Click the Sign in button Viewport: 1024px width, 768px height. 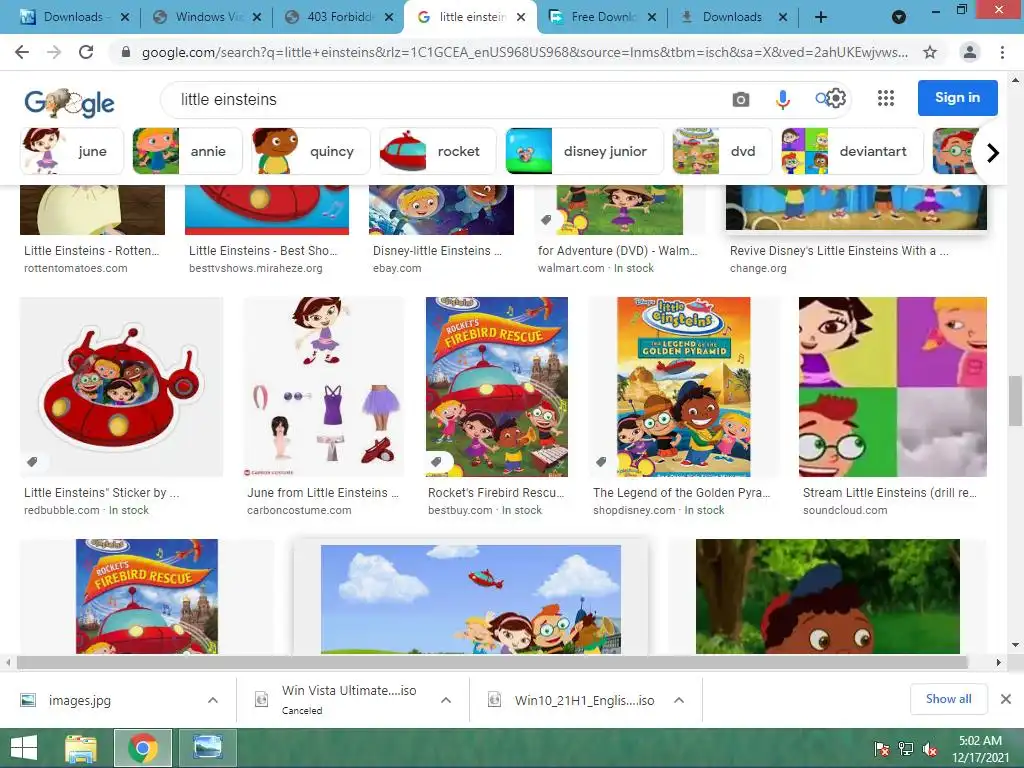[957, 98]
